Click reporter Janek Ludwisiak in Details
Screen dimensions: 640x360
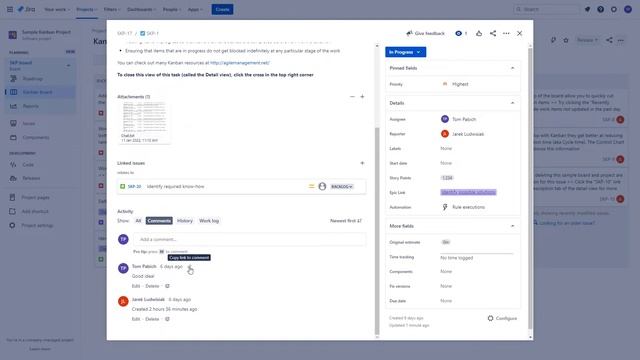462,134
